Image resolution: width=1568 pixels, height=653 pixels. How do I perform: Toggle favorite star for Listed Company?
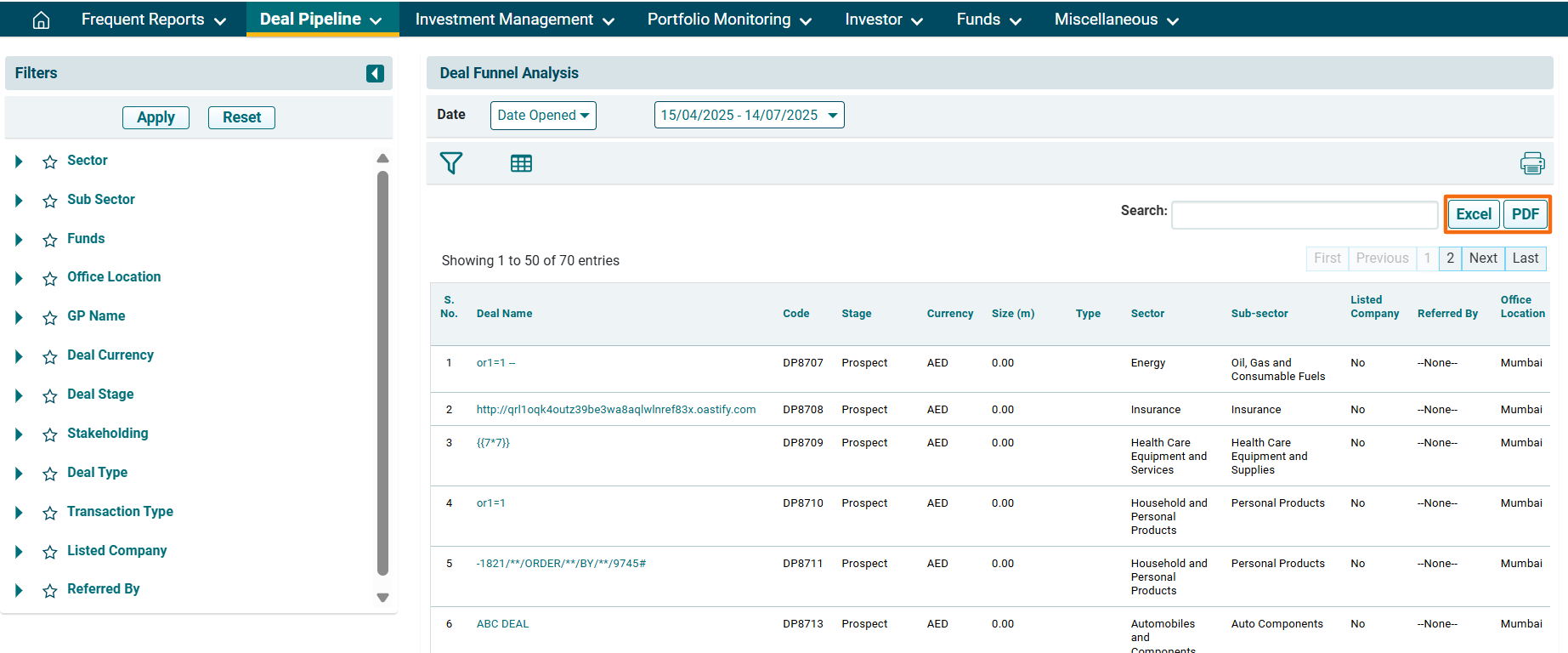click(x=50, y=552)
